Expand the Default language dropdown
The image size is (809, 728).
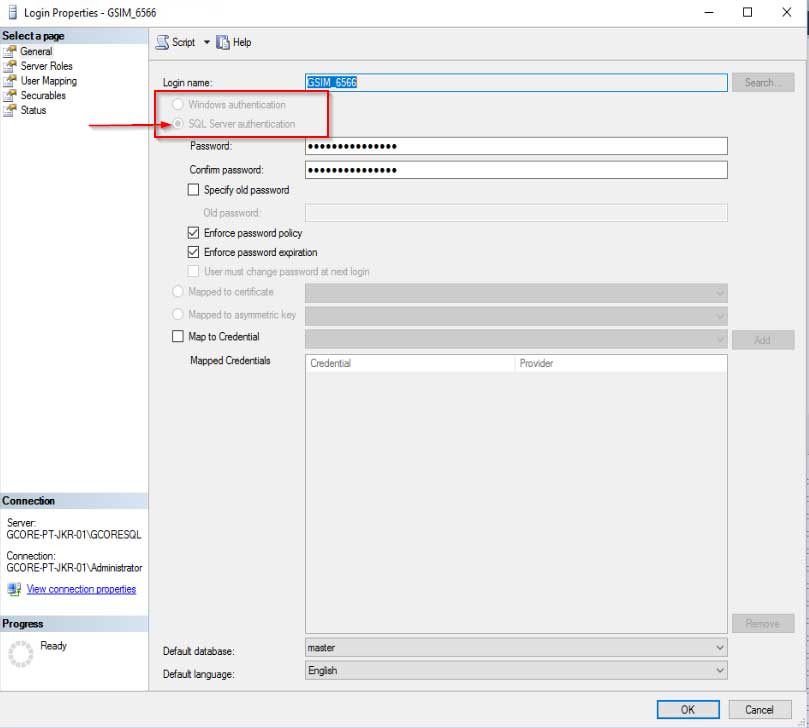point(719,671)
